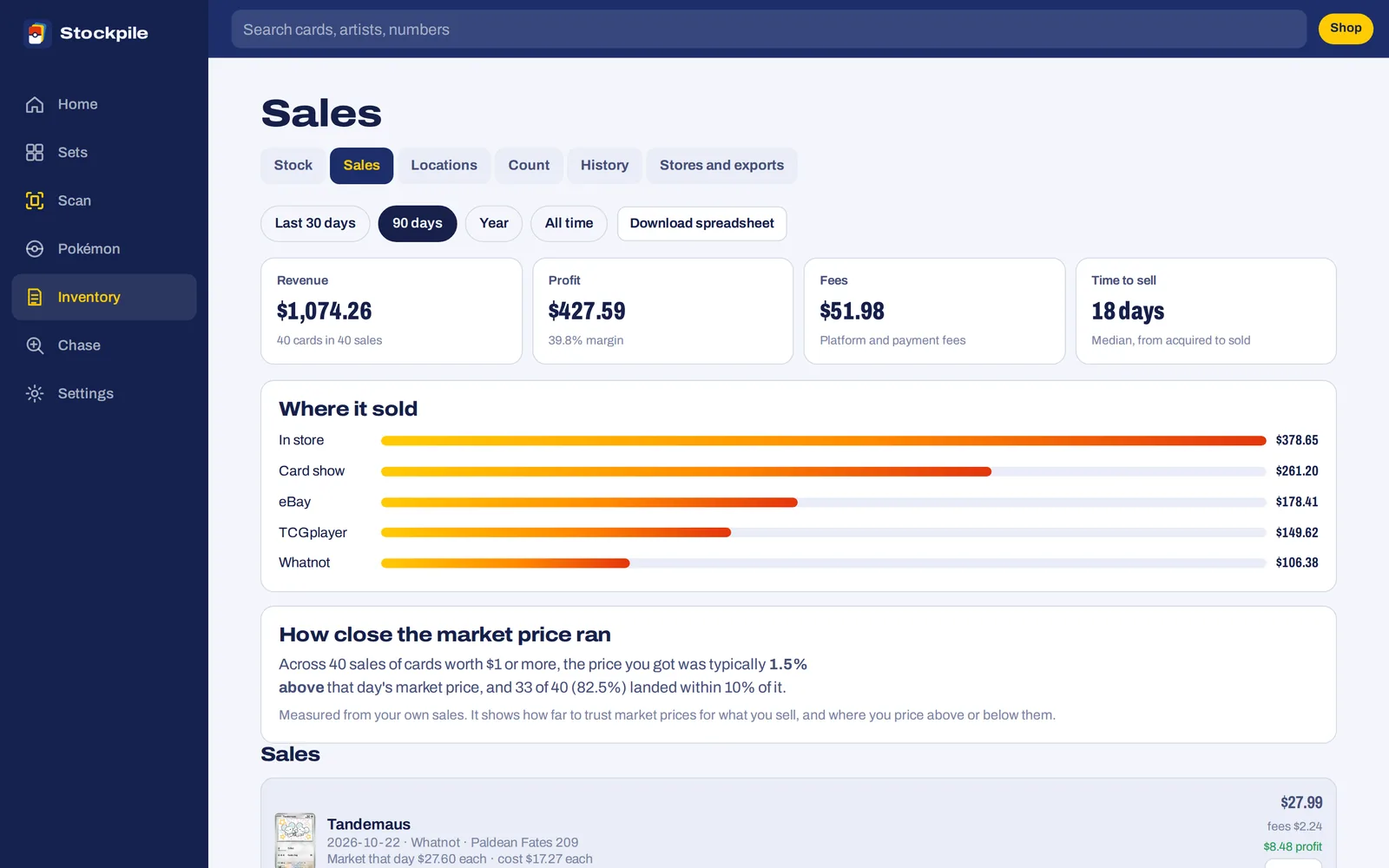This screenshot has width=1389, height=868.
Task: Click 'Platform and payment fees' caption
Action: point(892,341)
